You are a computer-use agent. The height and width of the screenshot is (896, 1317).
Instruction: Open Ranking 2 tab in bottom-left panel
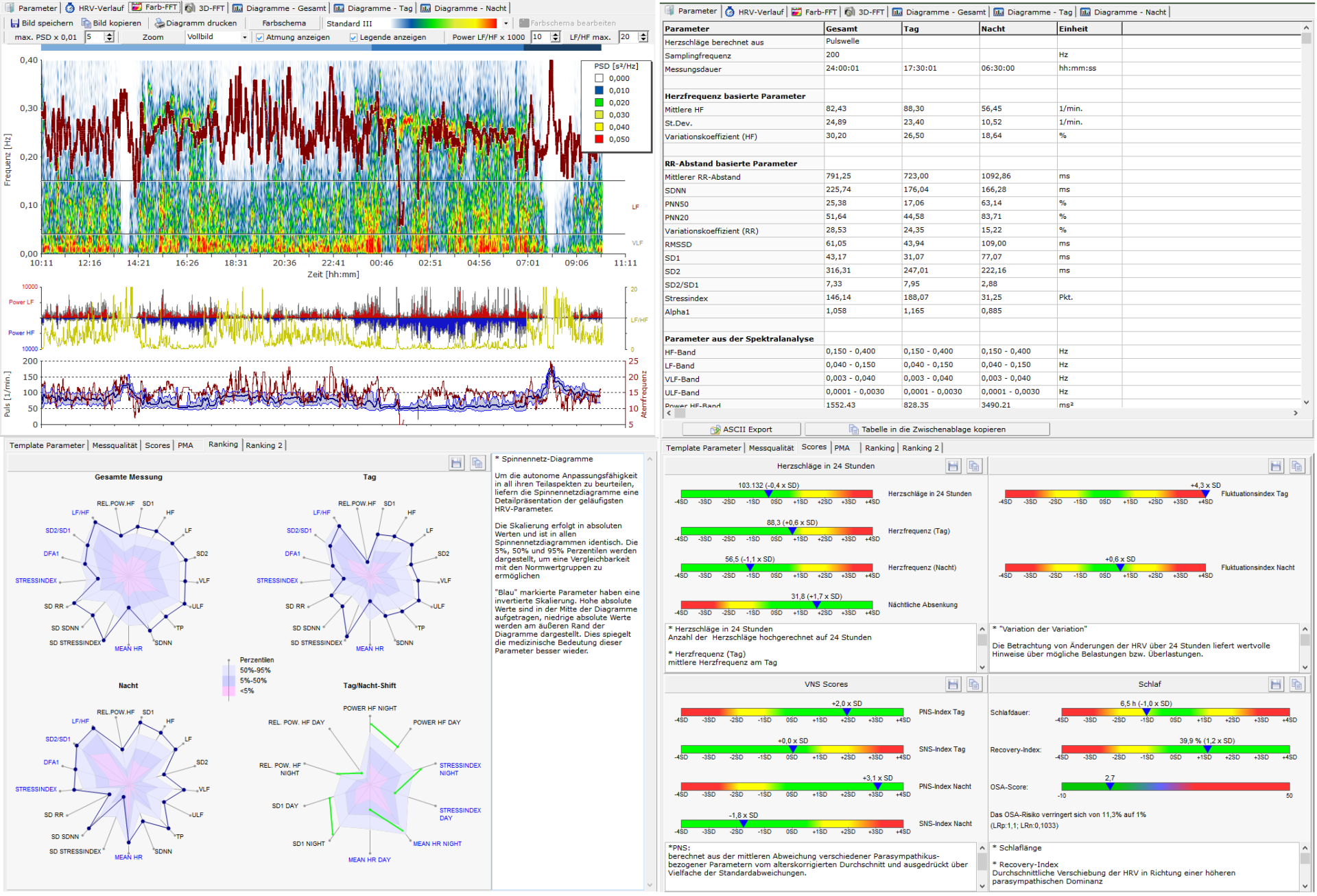pos(264,445)
